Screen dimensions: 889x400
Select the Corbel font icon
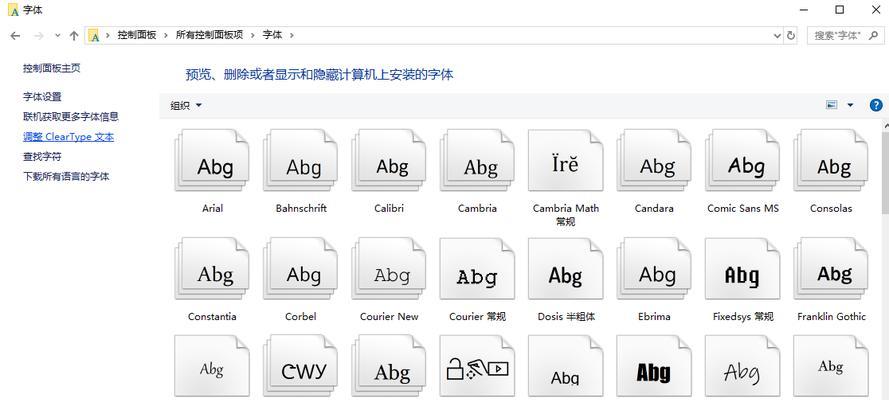pos(300,269)
